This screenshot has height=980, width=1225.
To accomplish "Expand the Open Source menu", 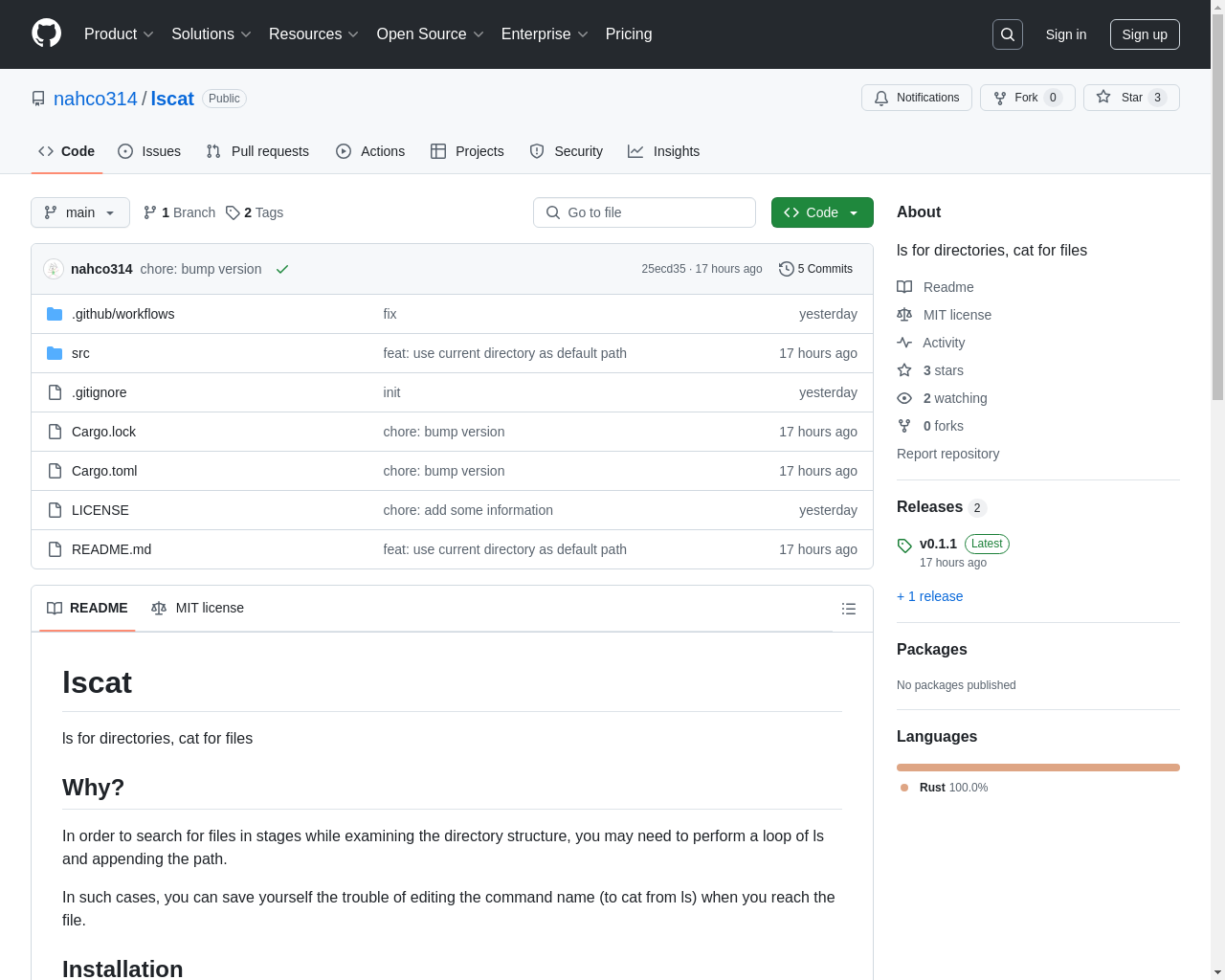I will tap(430, 34).
